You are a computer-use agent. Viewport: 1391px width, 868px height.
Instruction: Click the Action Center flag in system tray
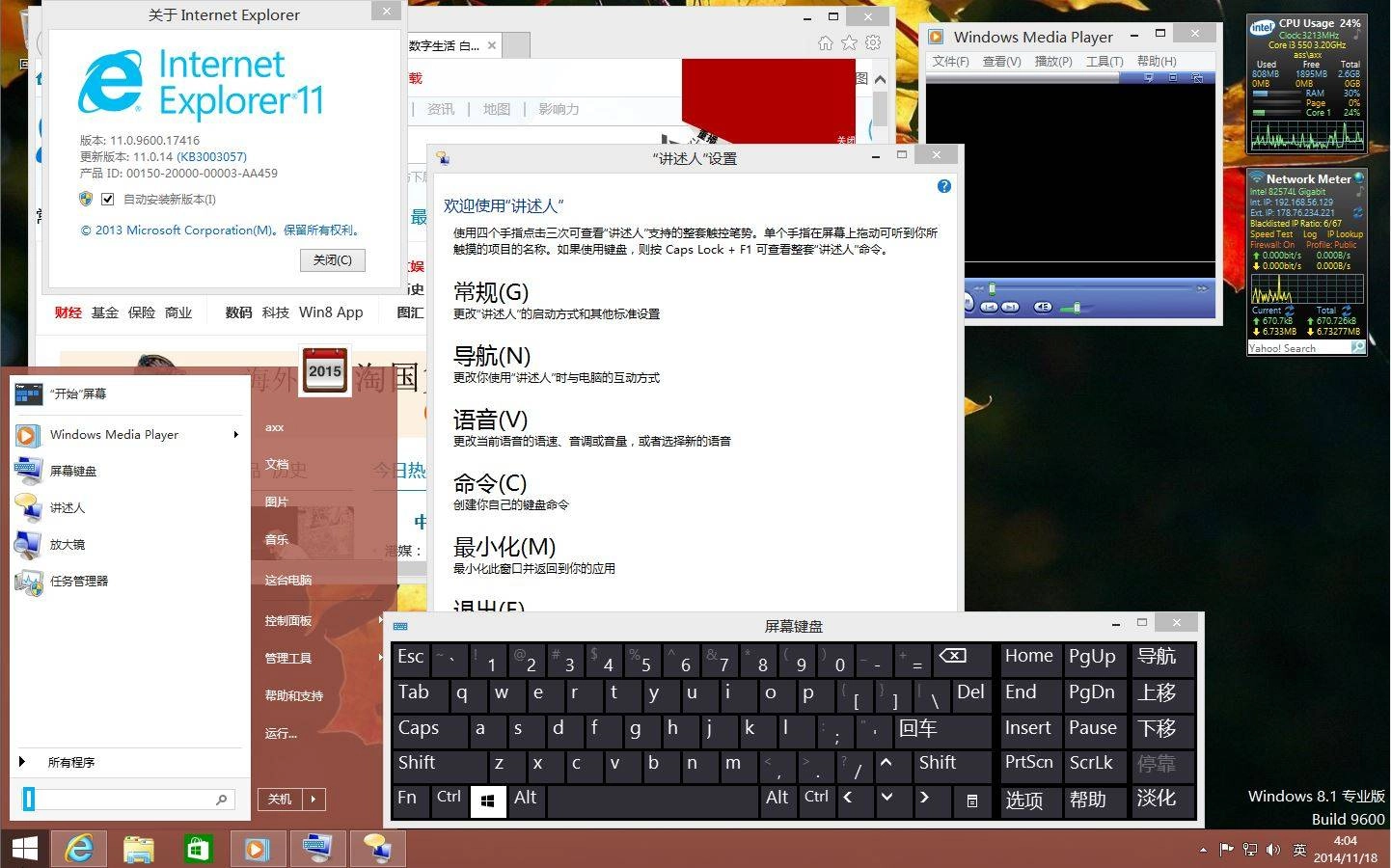click(x=1226, y=850)
